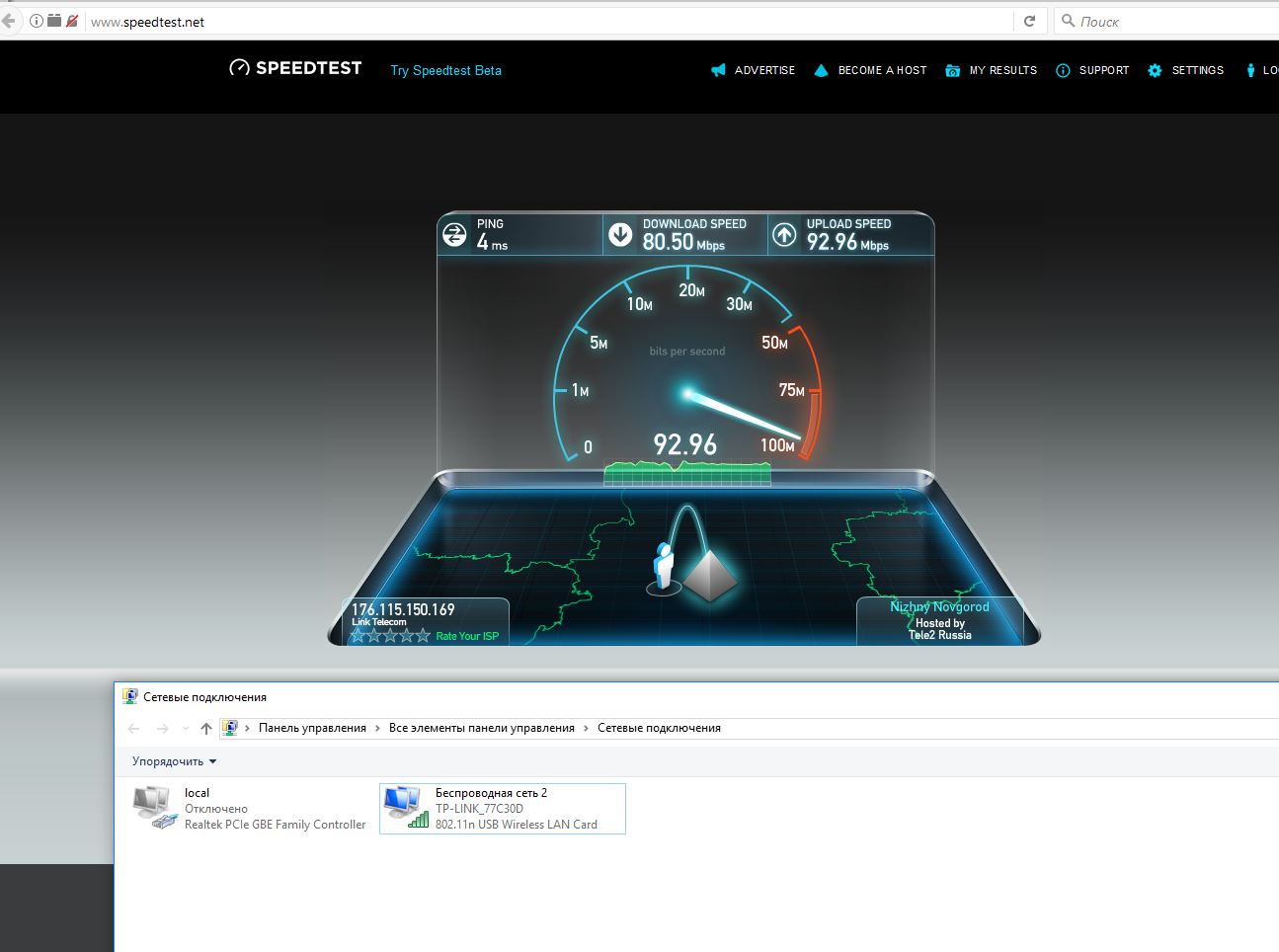Open the Support page
The height and width of the screenshot is (952, 1279).
[x=1104, y=70]
